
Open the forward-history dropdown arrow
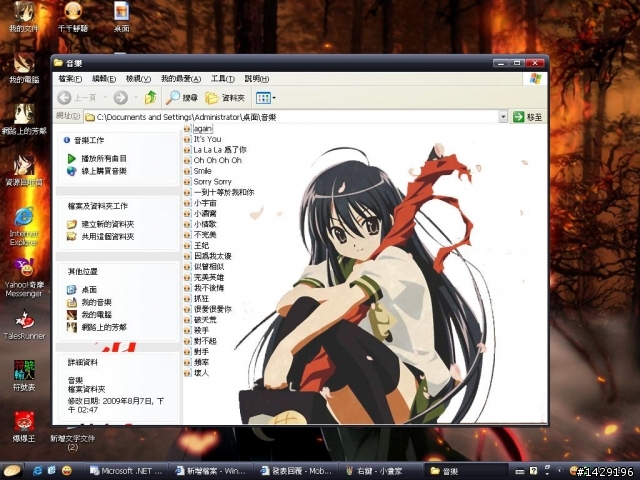pyautogui.click(x=136, y=98)
